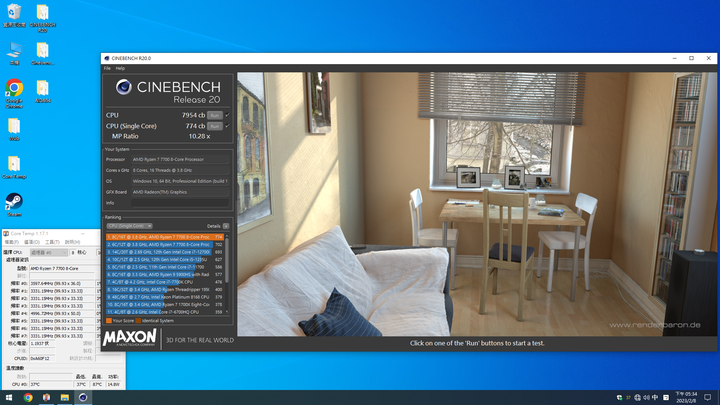This screenshot has height=405, width=720.
Task: Open File Explorer from the taskbar
Action: point(65,397)
